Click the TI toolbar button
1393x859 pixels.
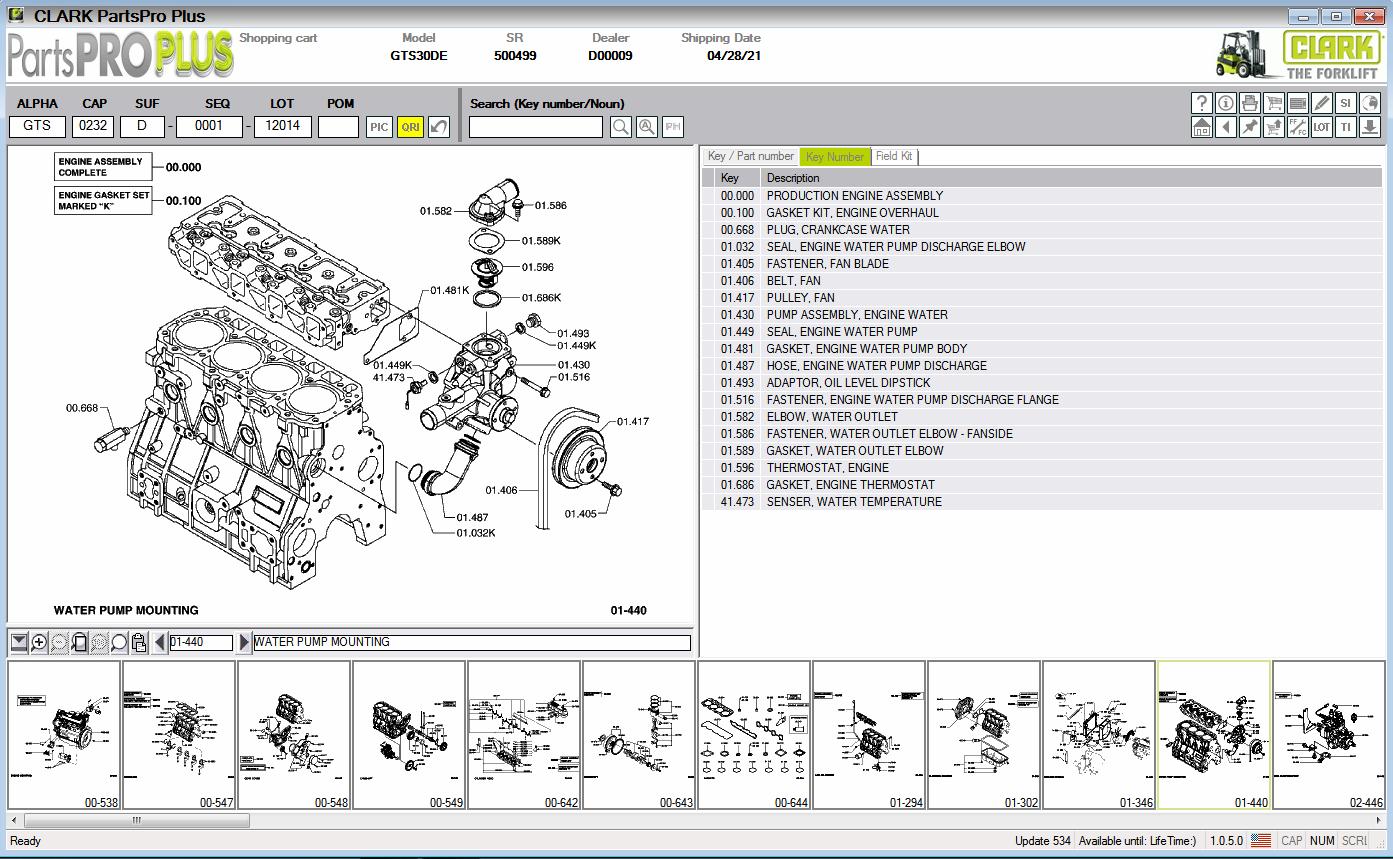pos(1346,127)
